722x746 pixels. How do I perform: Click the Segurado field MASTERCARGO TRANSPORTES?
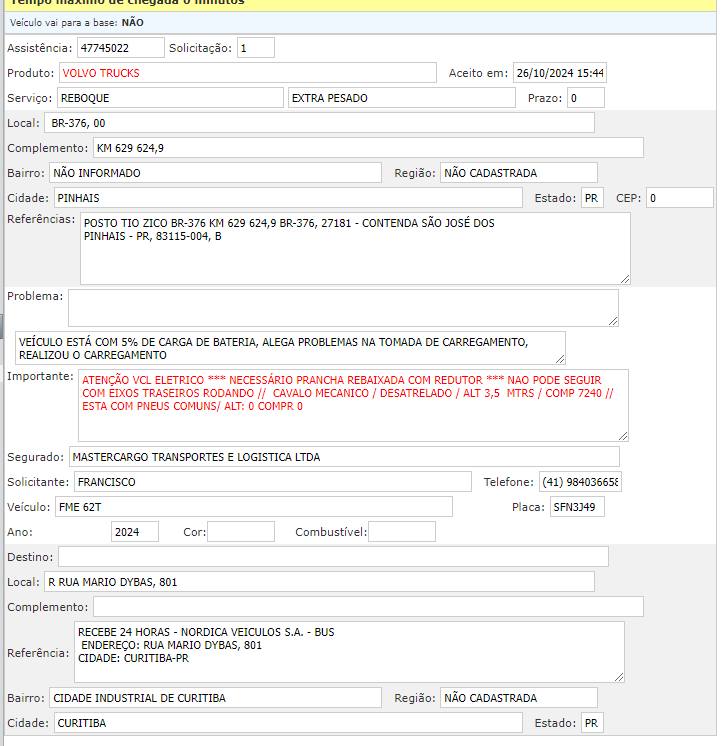(x=344, y=457)
